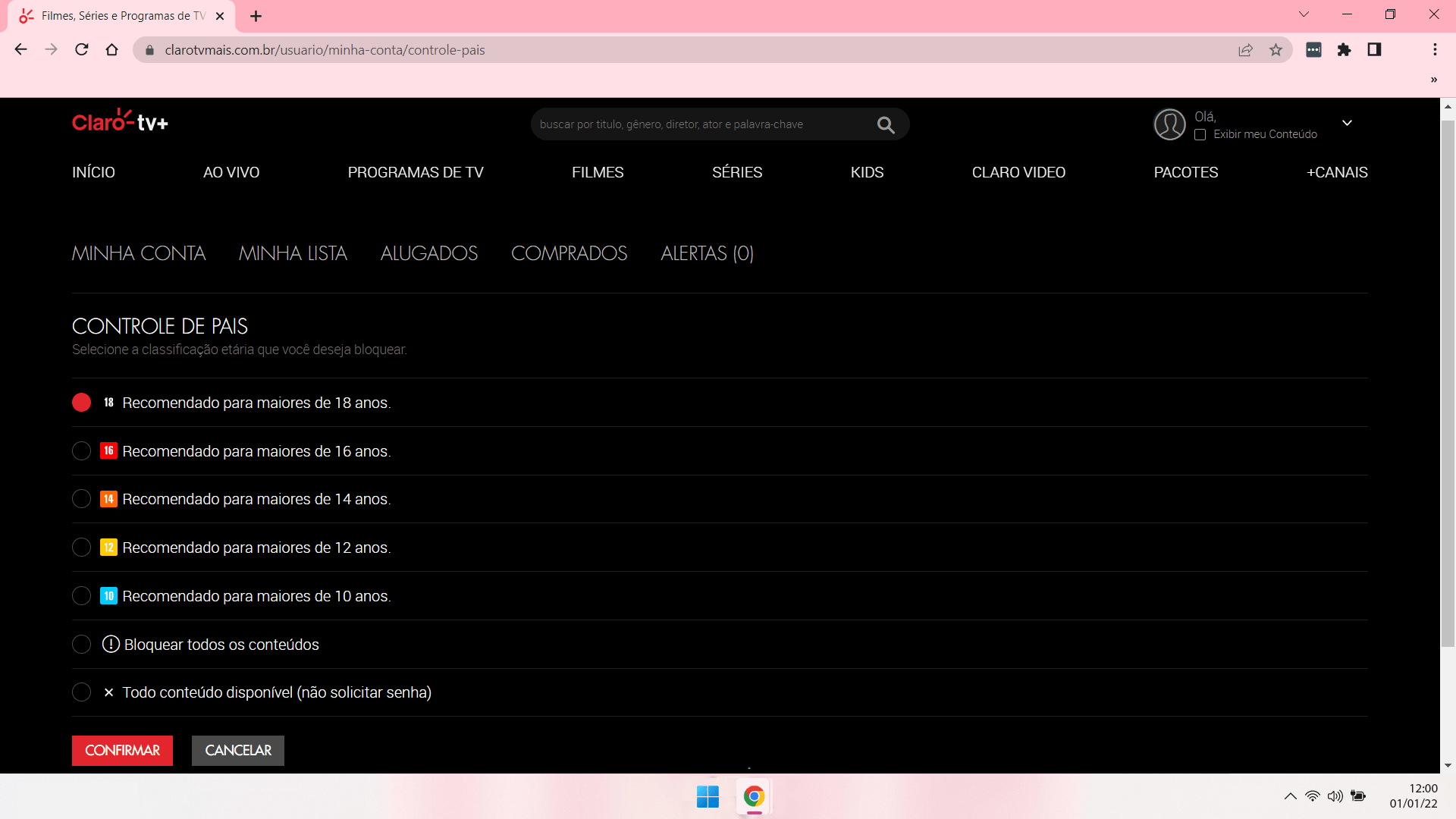Bookmark this page with star icon

[1276, 50]
